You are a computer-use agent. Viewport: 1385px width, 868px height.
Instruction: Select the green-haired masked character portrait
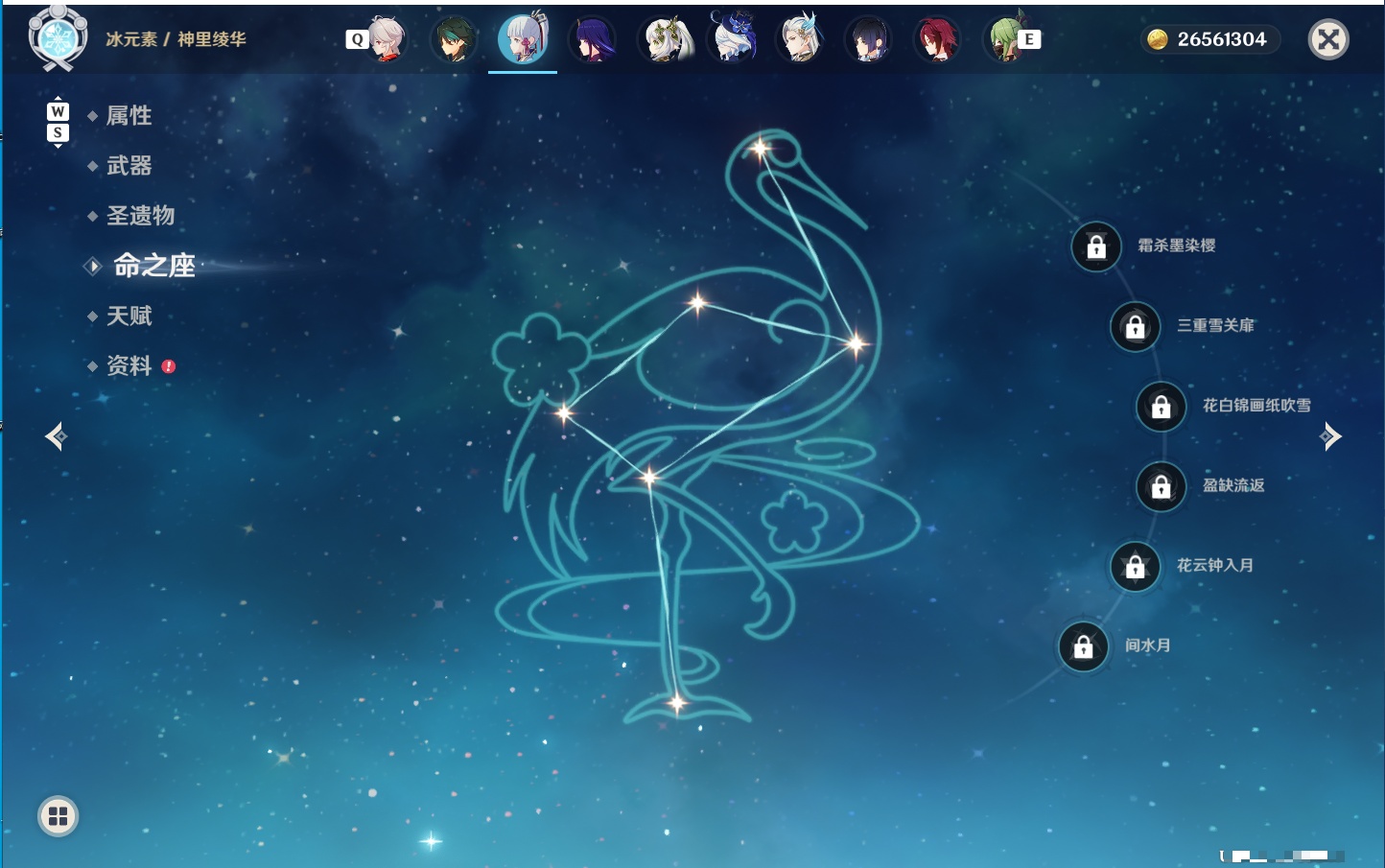[x=1005, y=39]
